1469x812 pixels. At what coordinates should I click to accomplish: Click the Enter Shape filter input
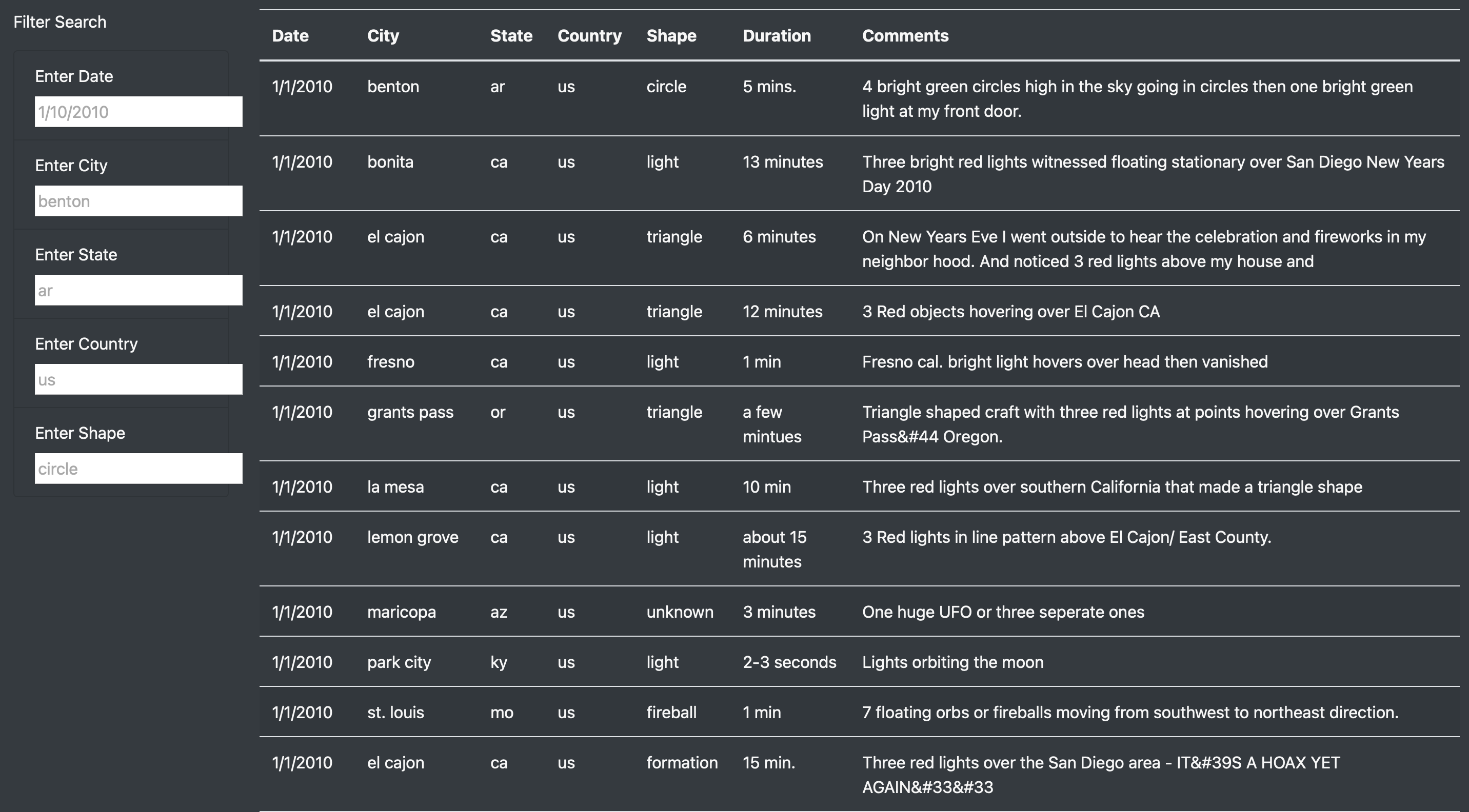click(138, 469)
